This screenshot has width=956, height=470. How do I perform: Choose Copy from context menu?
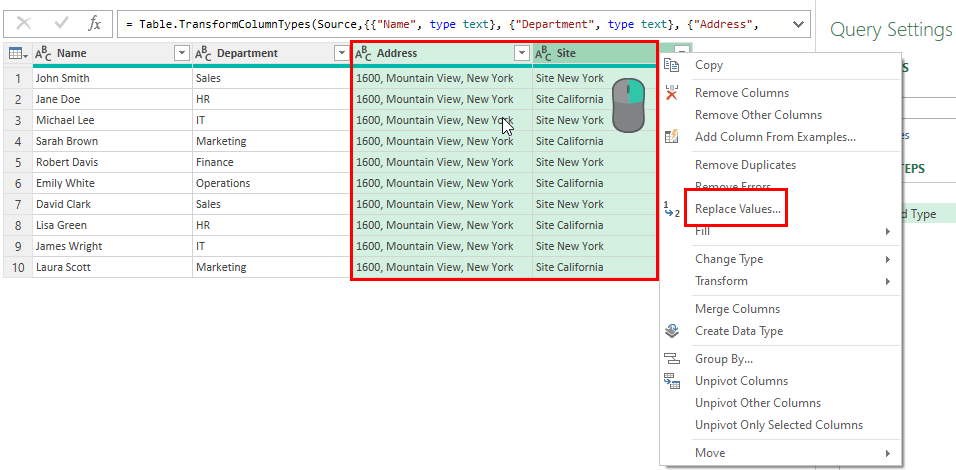(709, 65)
